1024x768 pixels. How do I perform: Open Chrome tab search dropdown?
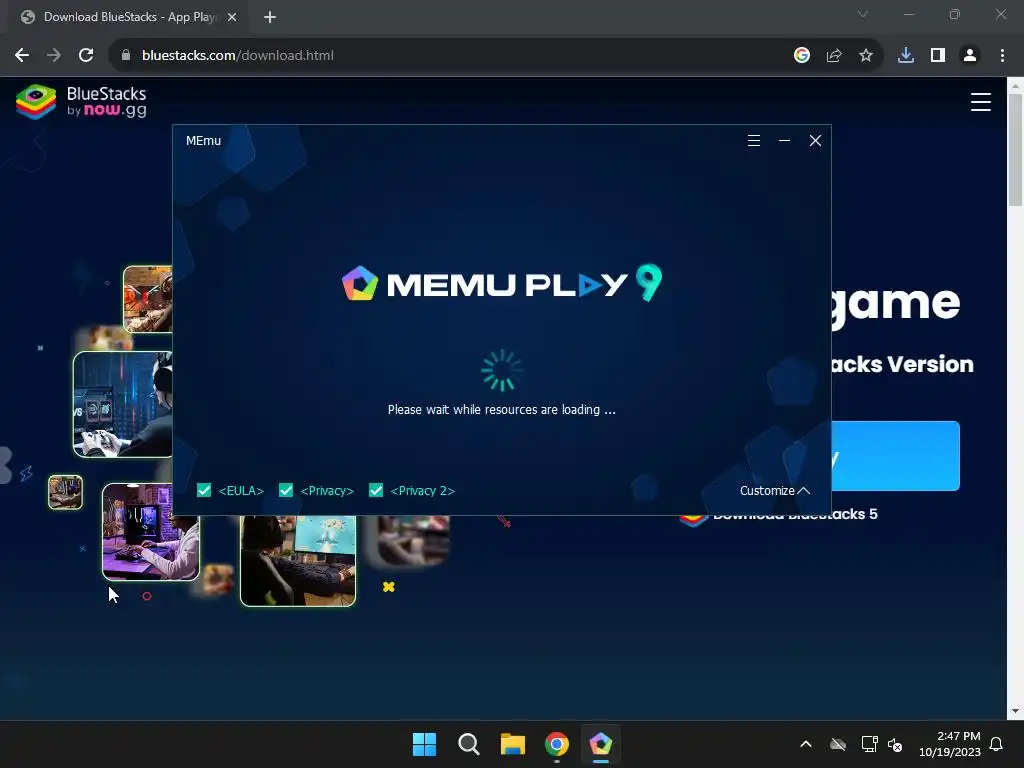point(863,14)
